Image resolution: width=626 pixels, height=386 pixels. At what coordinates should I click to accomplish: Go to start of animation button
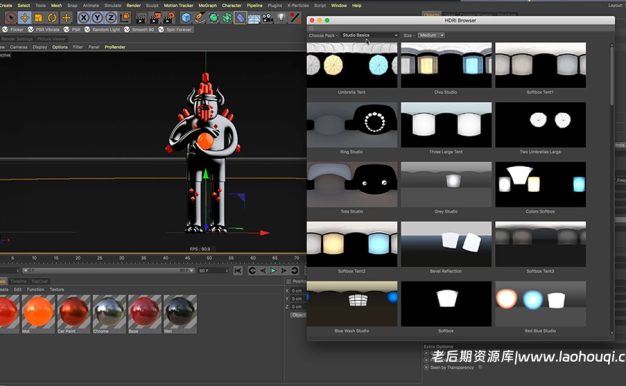tap(238, 271)
